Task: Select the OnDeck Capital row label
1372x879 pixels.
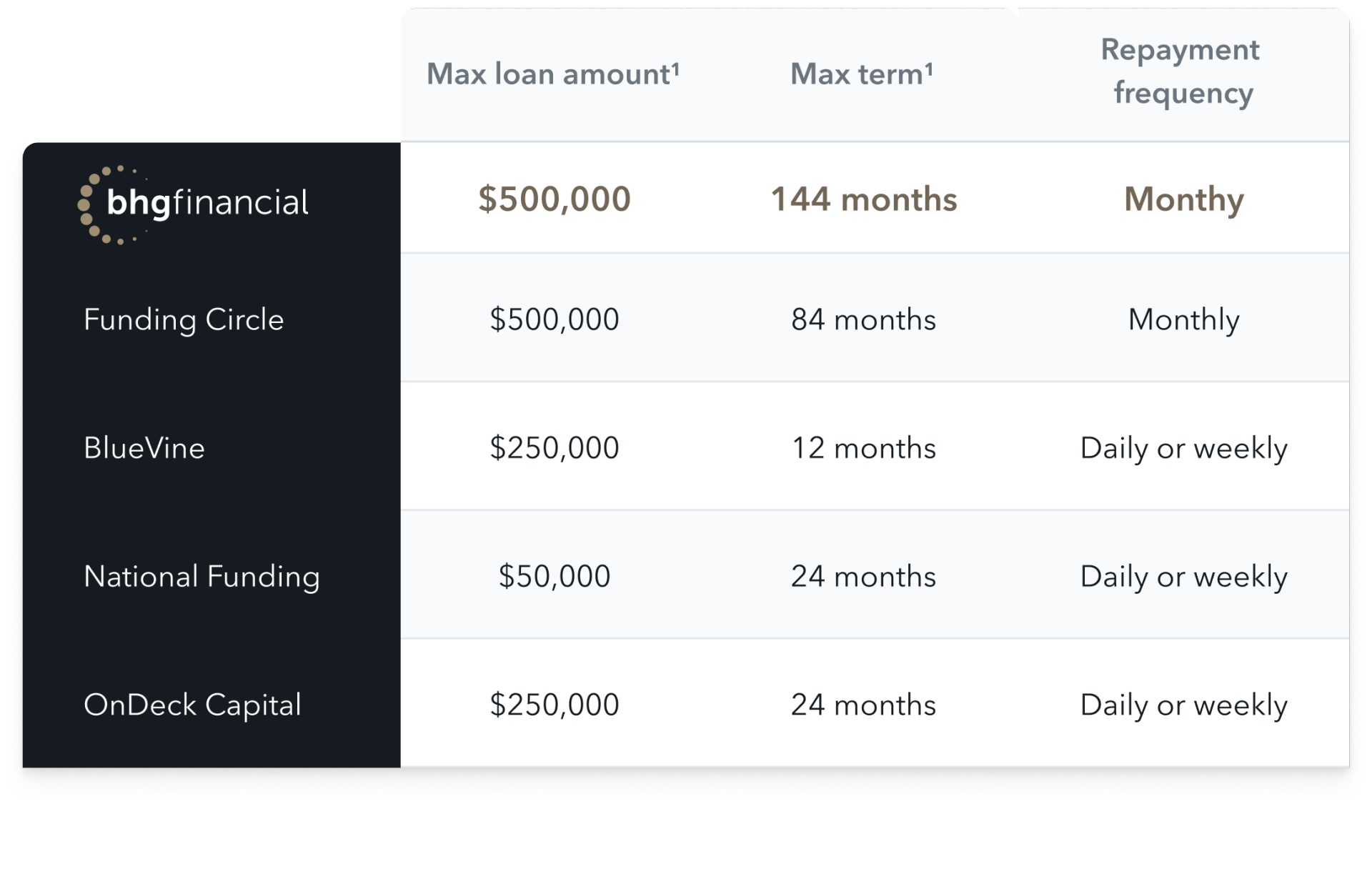Action: coord(192,705)
